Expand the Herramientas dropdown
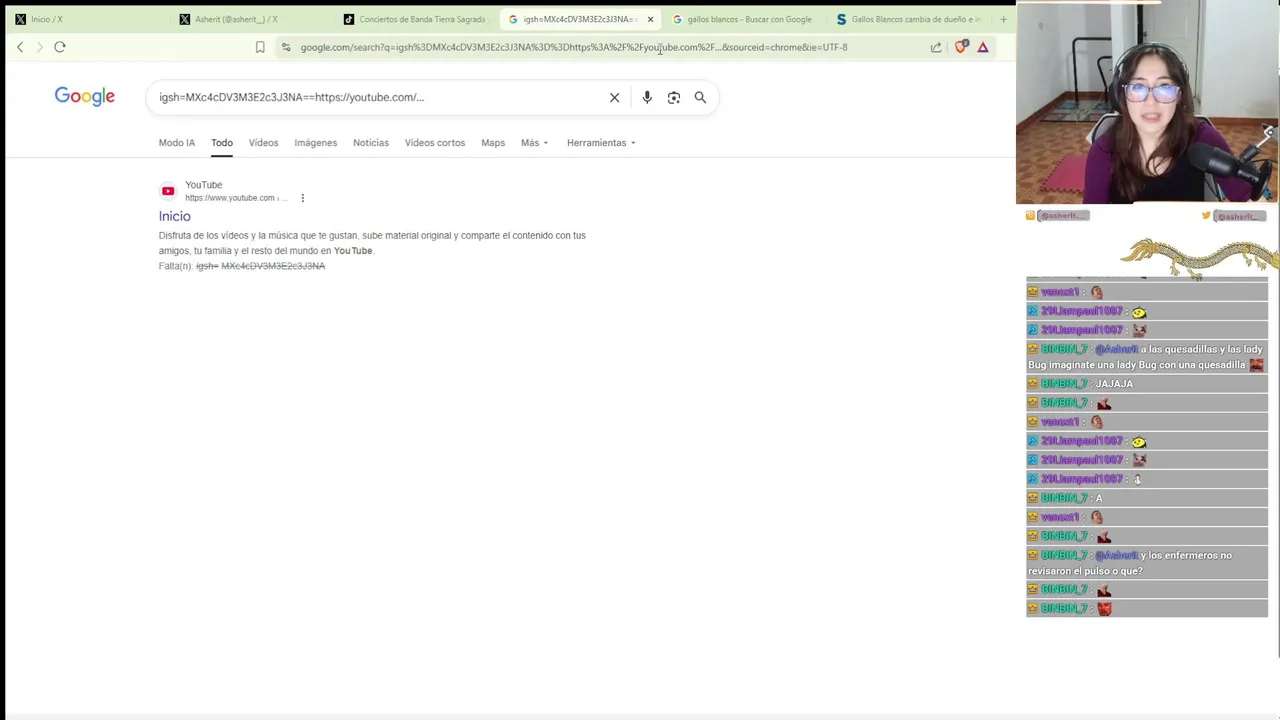The width and height of the screenshot is (1280, 720). (x=601, y=143)
